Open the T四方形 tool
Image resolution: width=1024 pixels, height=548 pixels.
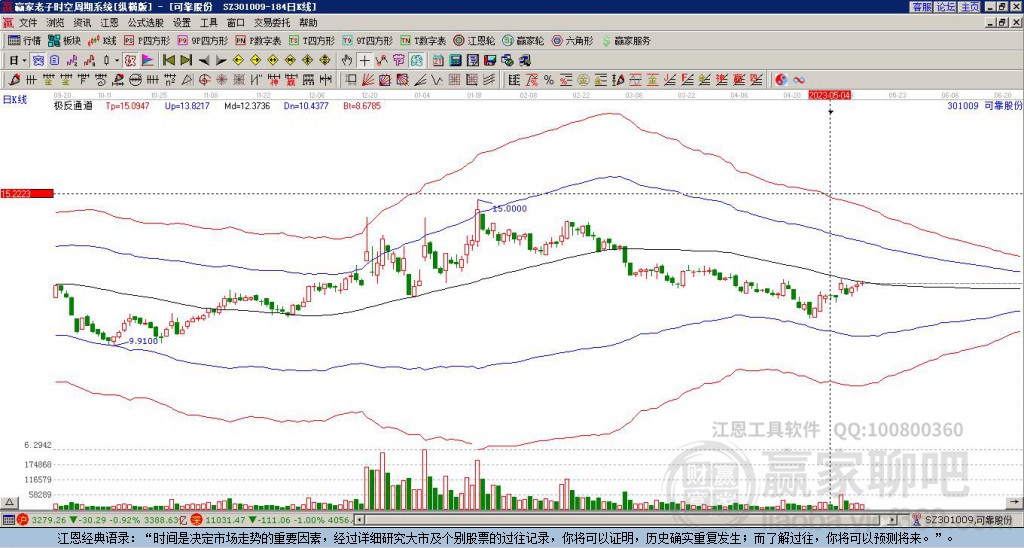tap(312, 40)
